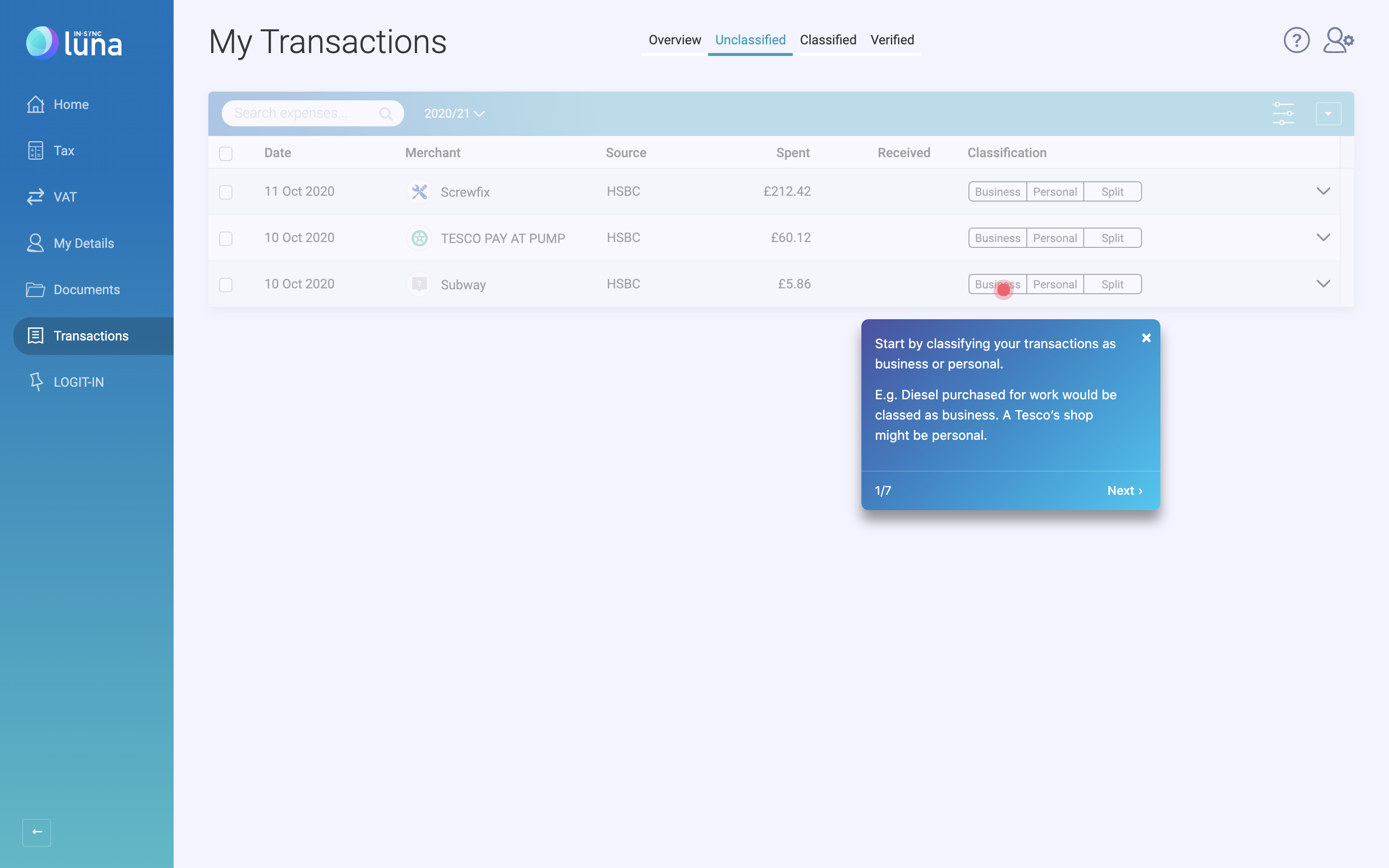Mark Screwfix transaction as Business
The image size is (1389, 868).
pos(997,192)
